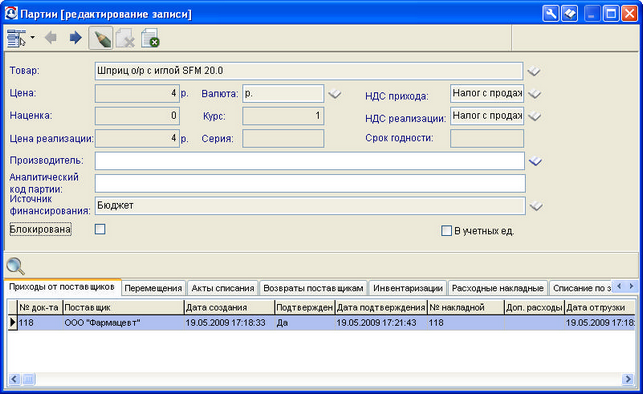Click the magnifying glass search icon

[16, 266]
